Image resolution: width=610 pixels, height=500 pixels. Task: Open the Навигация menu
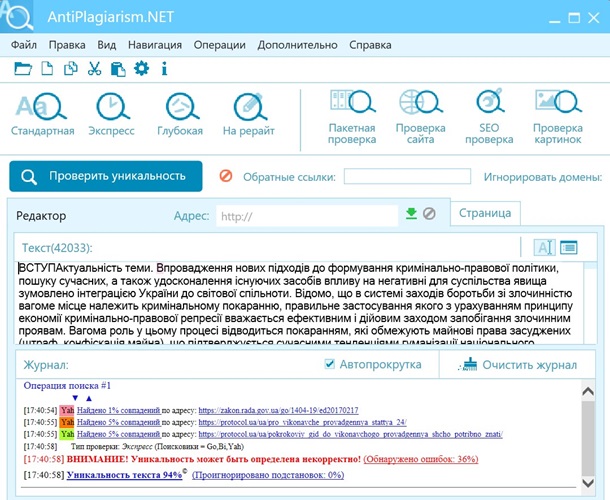point(155,45)
